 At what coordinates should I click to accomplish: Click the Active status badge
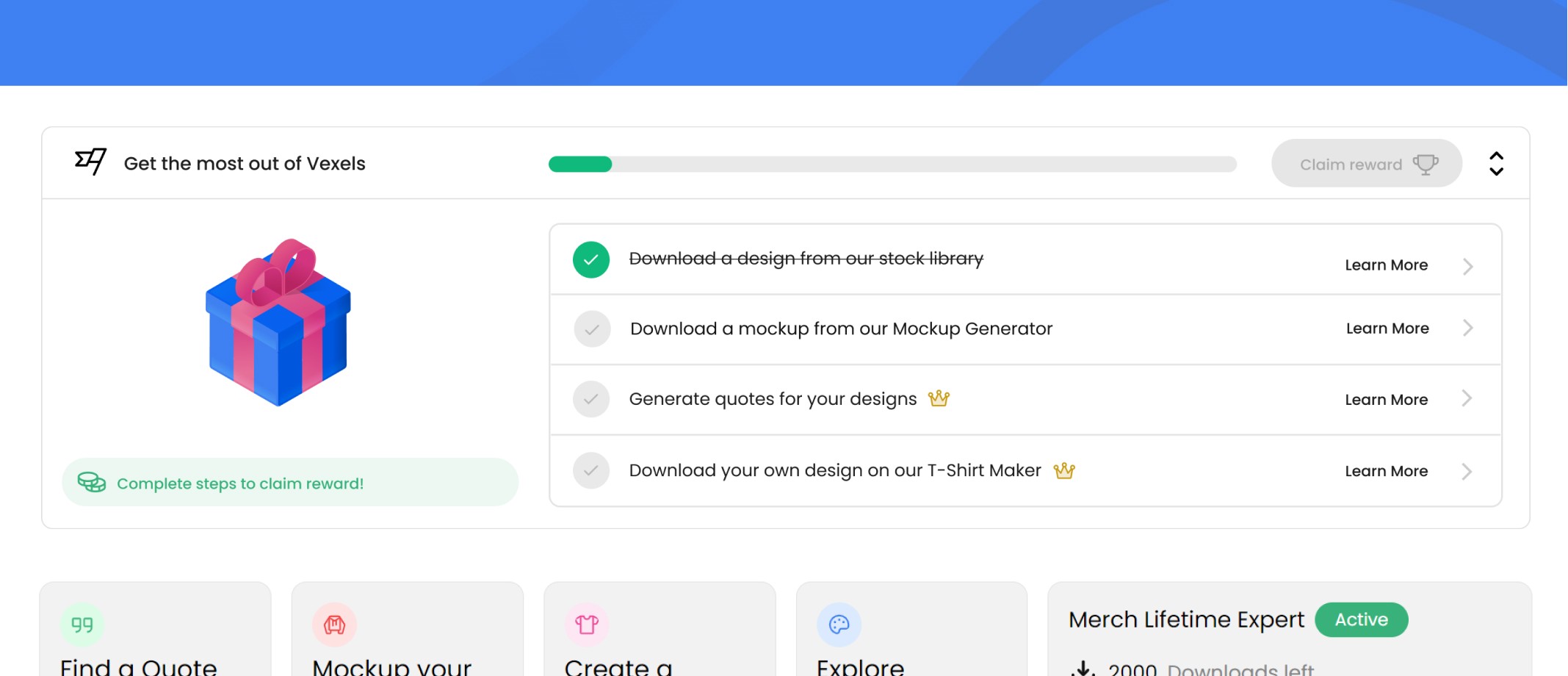[1362, 619]
